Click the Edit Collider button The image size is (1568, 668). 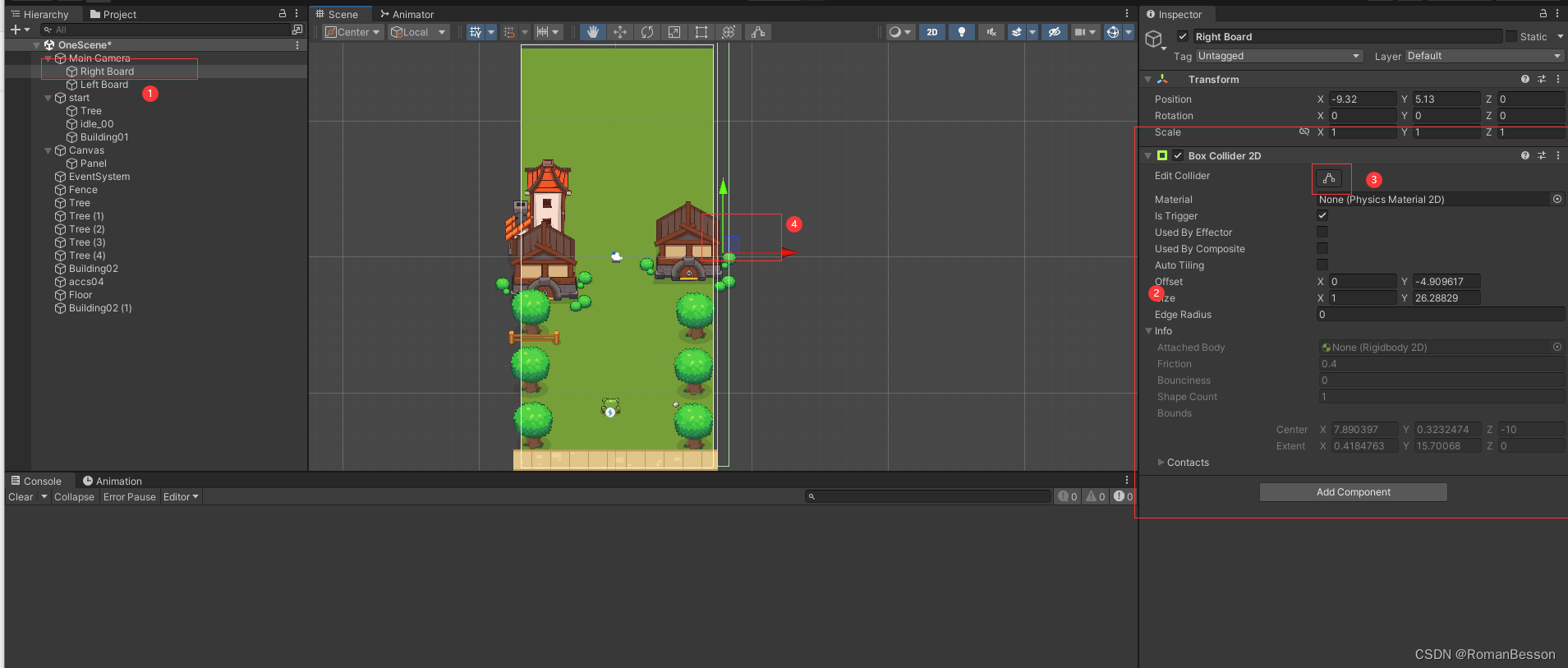click(1329, 178)
